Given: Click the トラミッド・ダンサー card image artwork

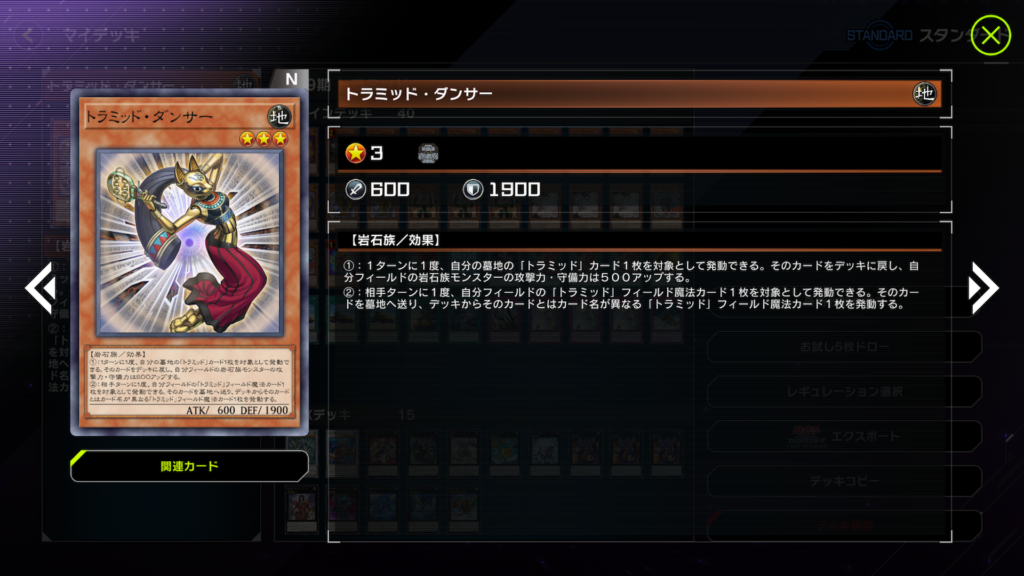Looking at the screenshot, I should click(x=189, y=243).
